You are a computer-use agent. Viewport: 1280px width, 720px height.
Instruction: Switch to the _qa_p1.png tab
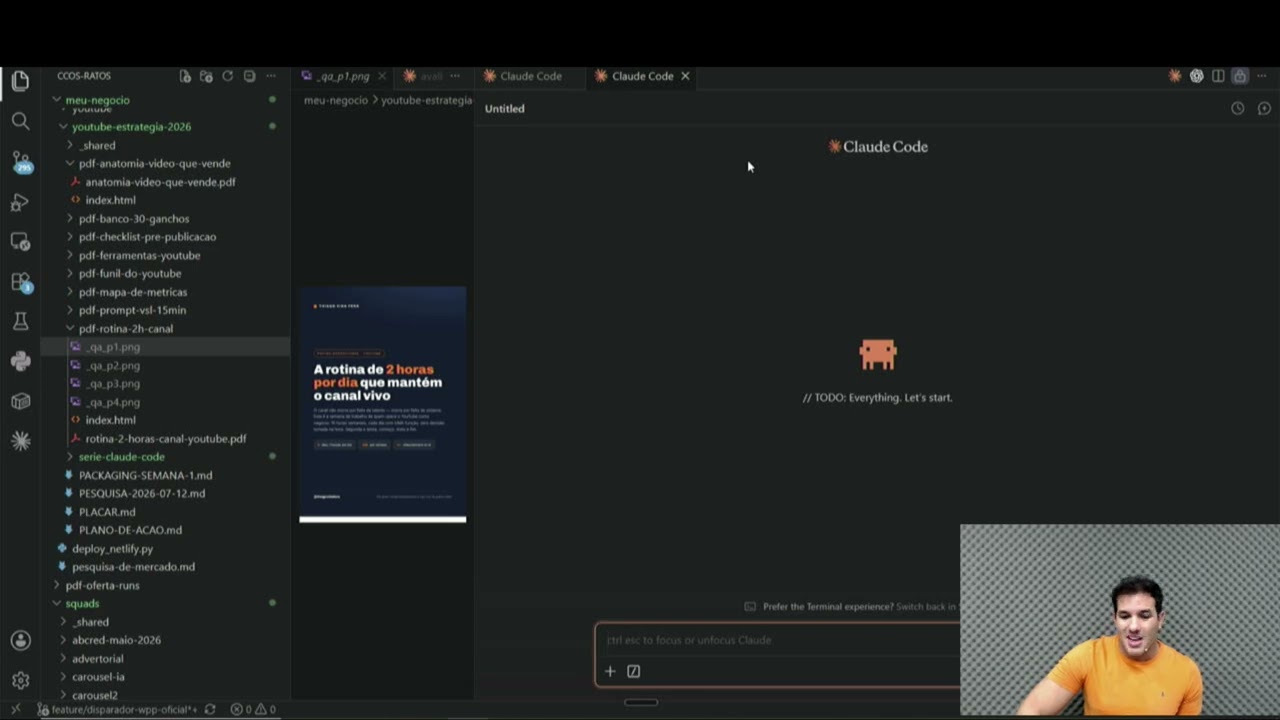[x=343, y=76]
